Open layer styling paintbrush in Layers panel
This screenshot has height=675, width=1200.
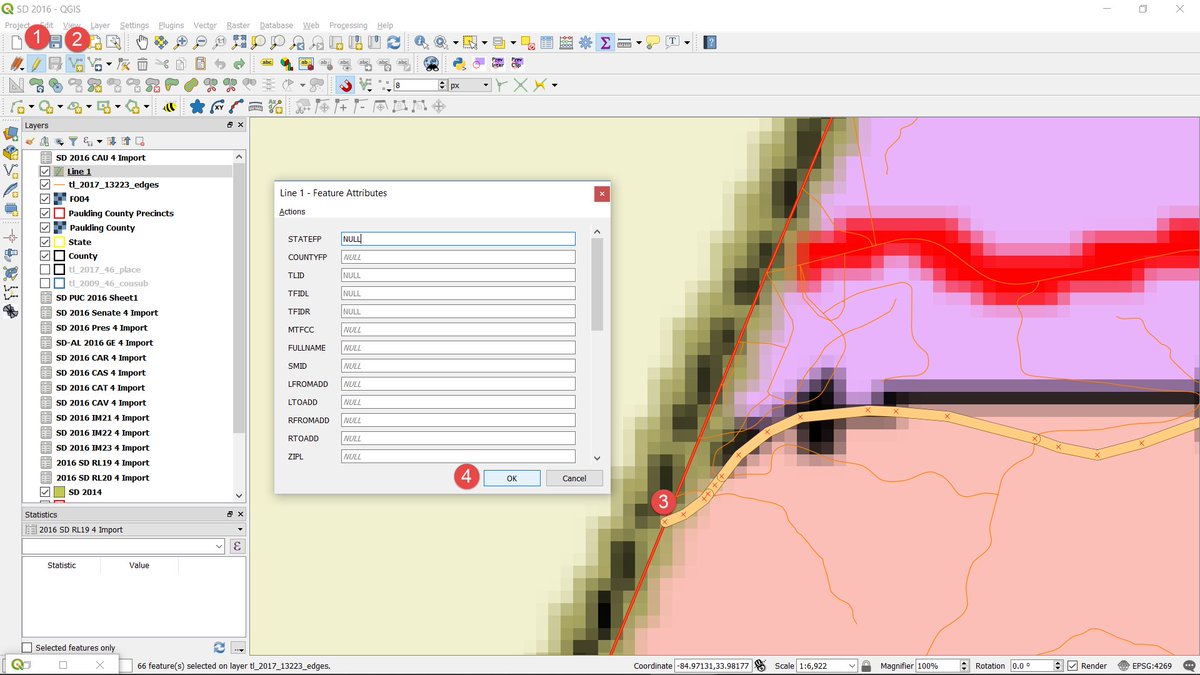pyautogui.click(x=30, y=141)
